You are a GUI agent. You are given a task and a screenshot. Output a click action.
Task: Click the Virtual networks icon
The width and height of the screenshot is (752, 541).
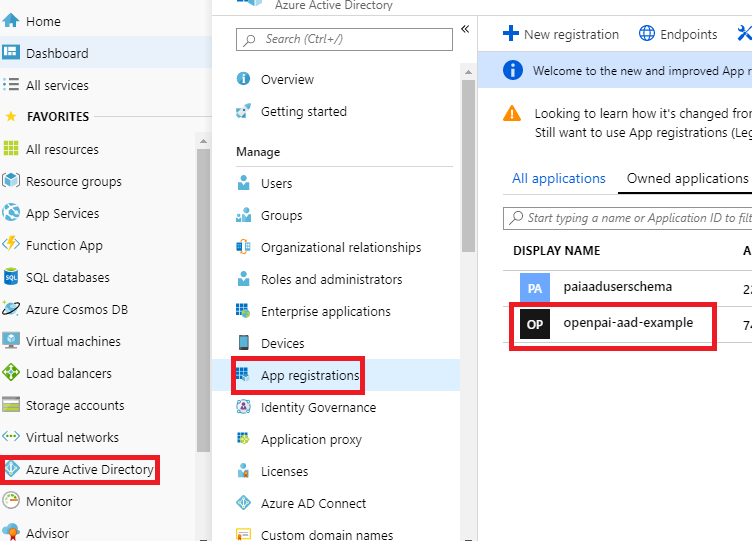tap(11, 436)
